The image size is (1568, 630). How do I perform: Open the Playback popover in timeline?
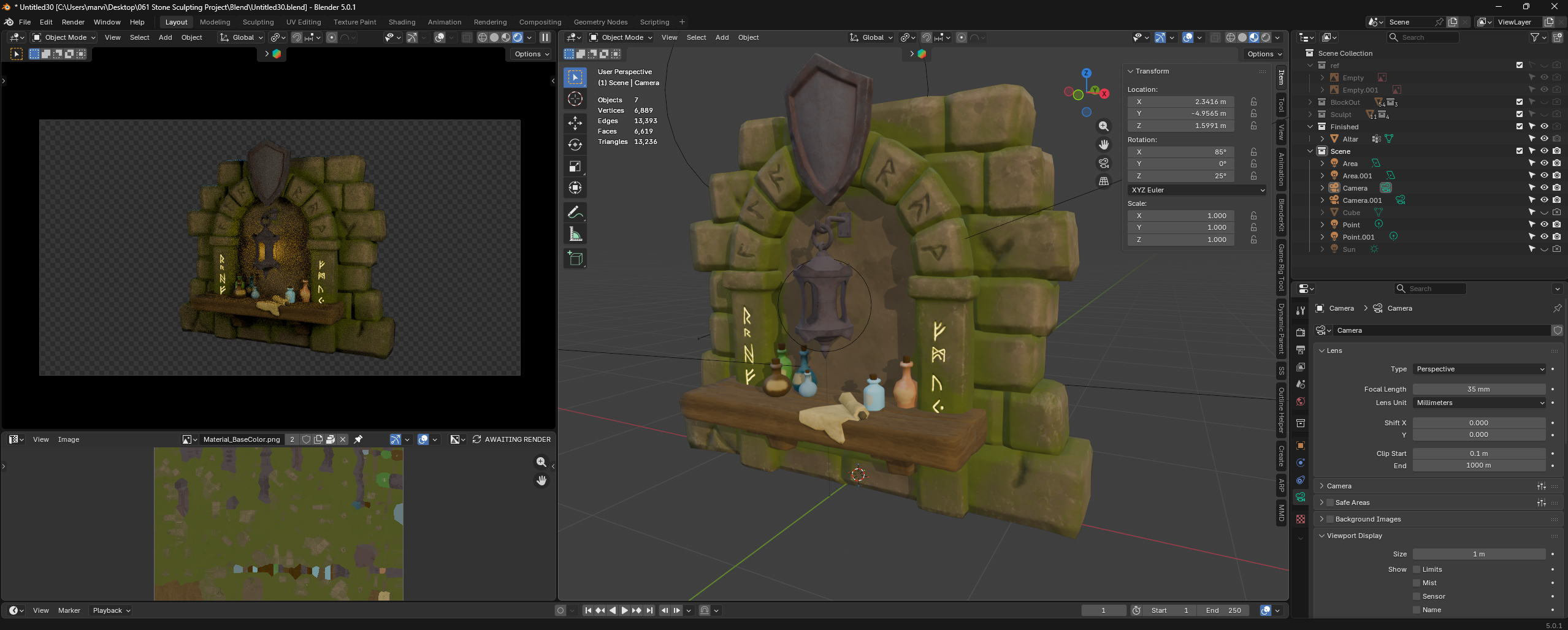coord(111,610)
